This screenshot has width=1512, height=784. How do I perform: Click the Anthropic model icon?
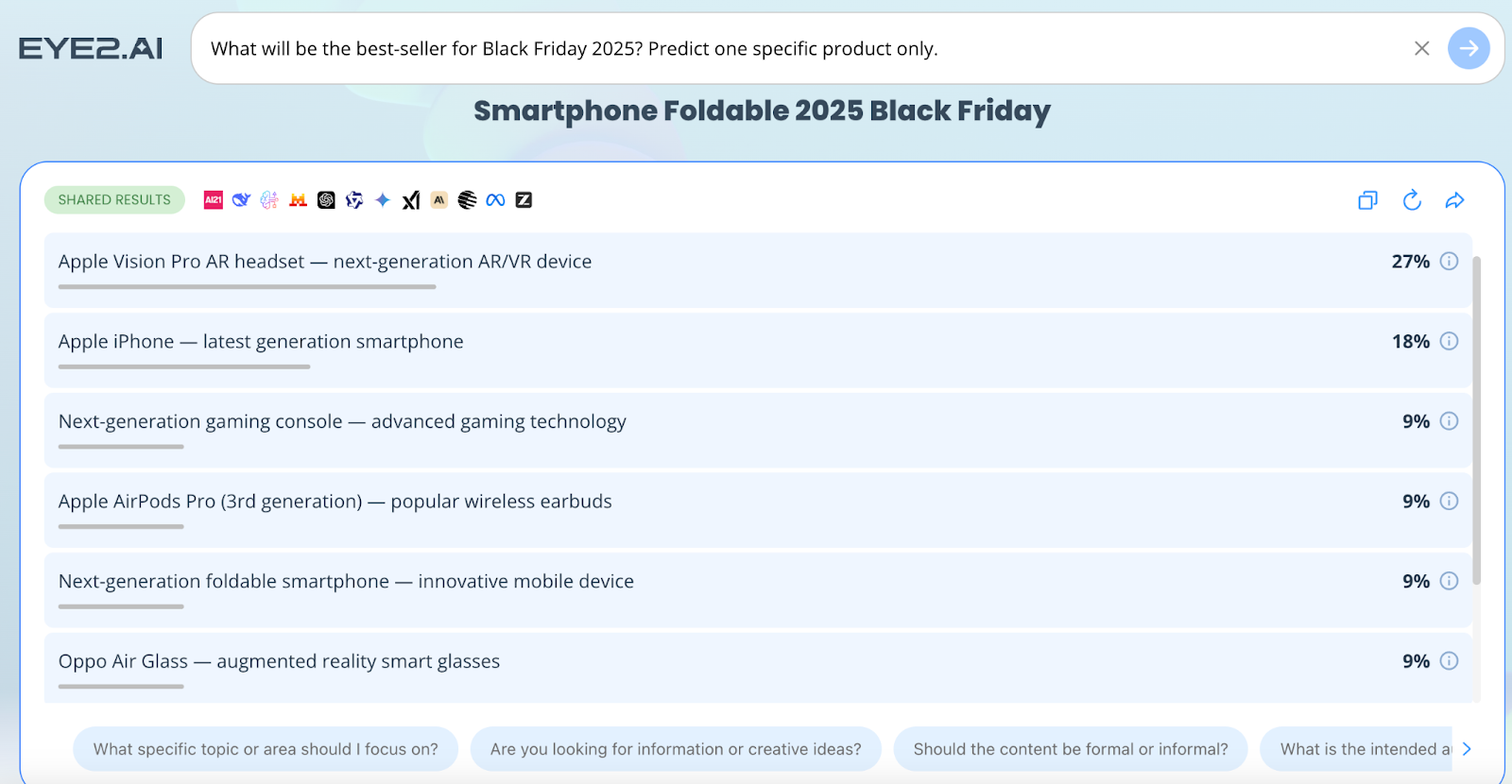click(x=439, y=200)
